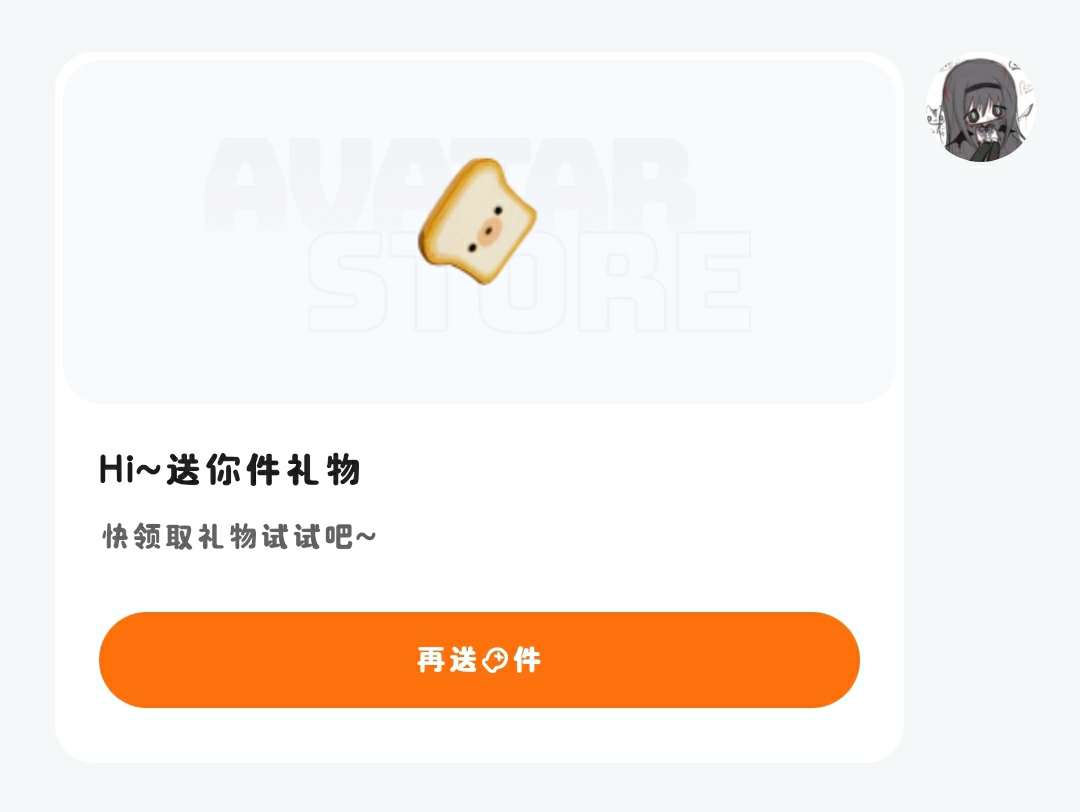The height and width of the screenshot is (812, 1080).
Task: Click white card area below orange button
Action: pyautogui.click(x=479, y=734)
